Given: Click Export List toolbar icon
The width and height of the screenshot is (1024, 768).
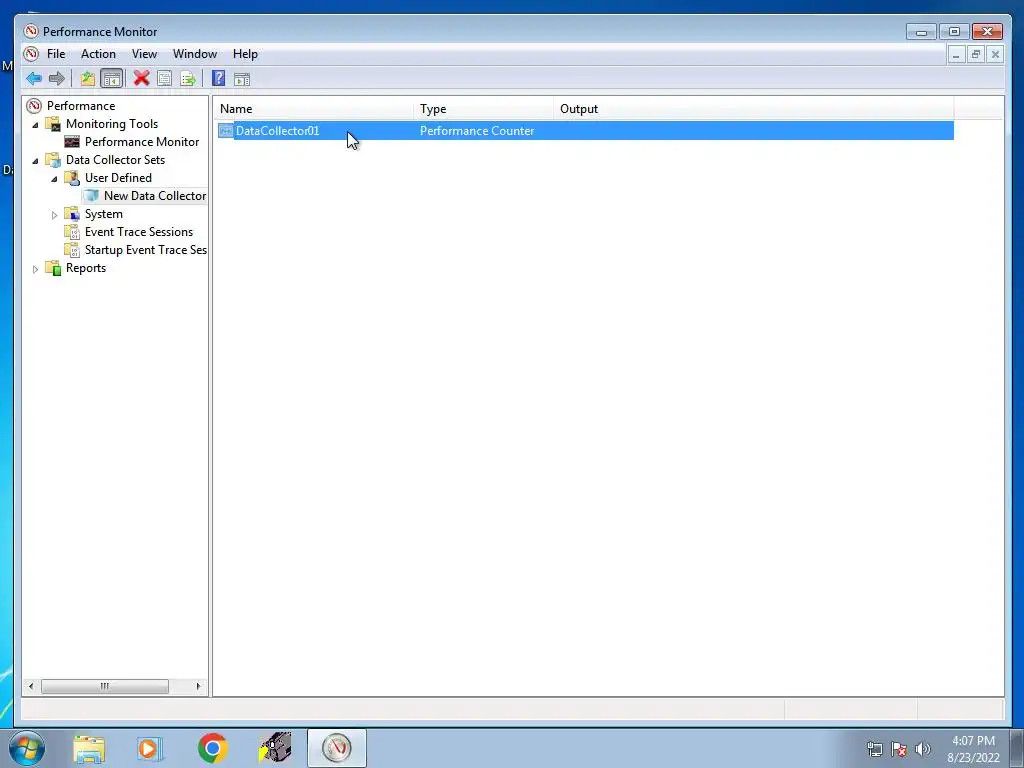Looking at the screenshot, I should tap(188, 79).
